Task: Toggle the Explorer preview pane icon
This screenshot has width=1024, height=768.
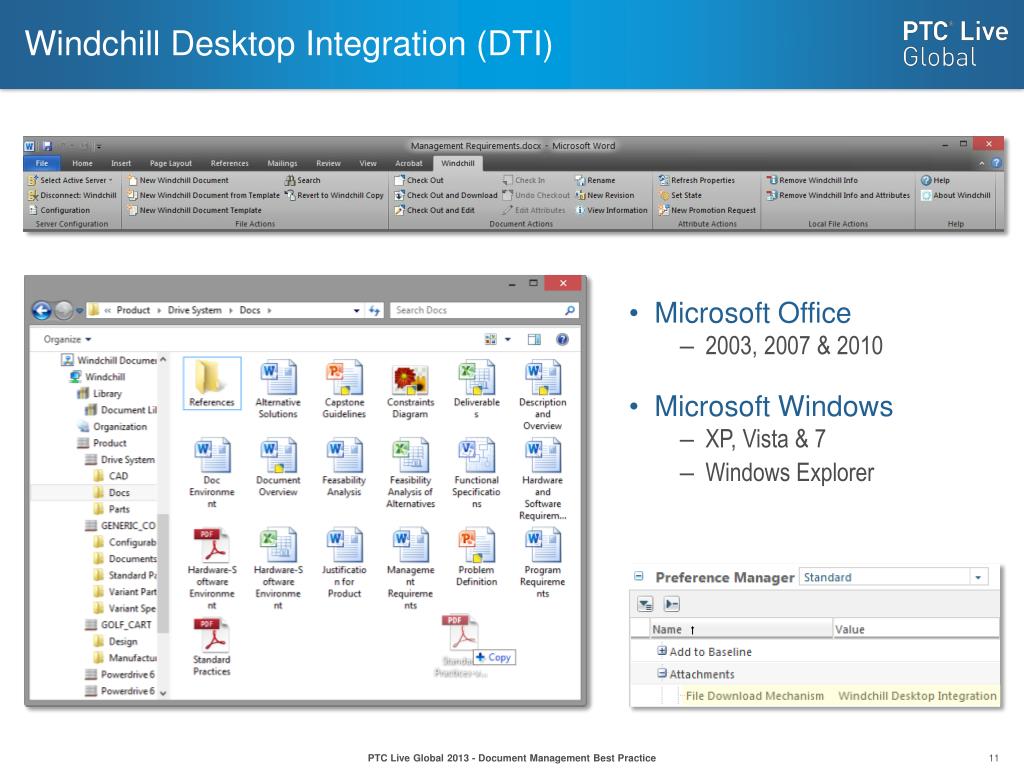Action: [534, 339]
